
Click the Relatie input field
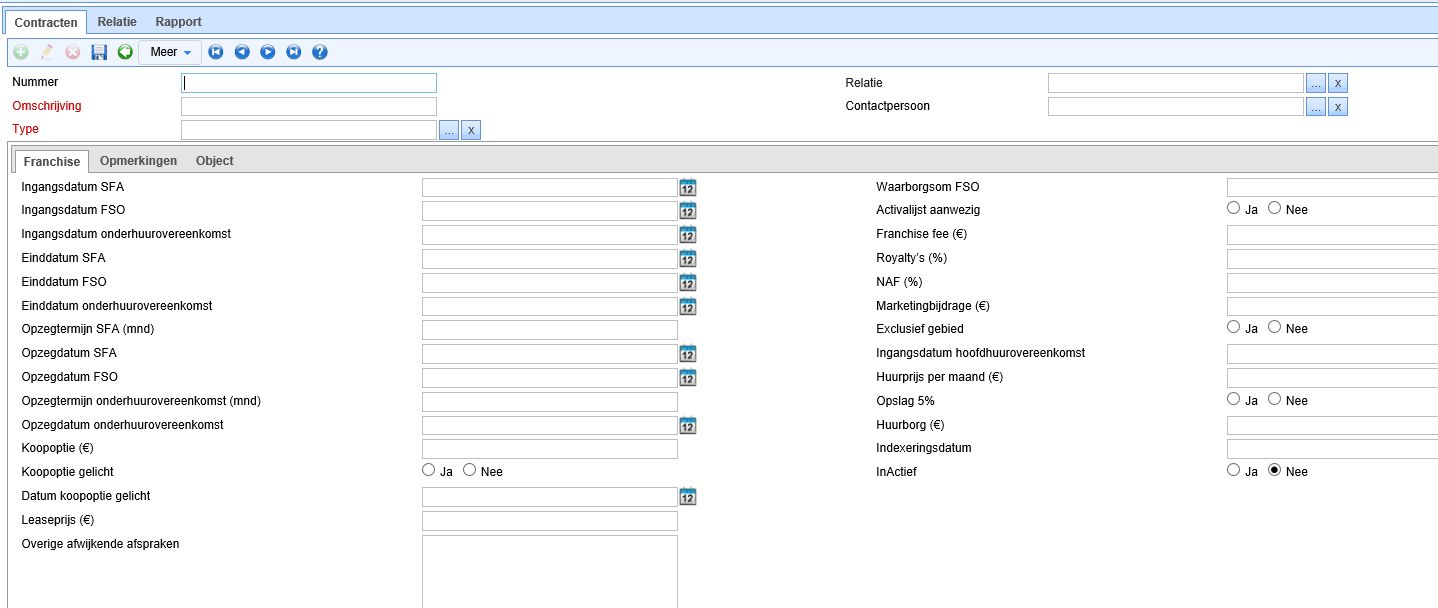[x=1176, y=83]
